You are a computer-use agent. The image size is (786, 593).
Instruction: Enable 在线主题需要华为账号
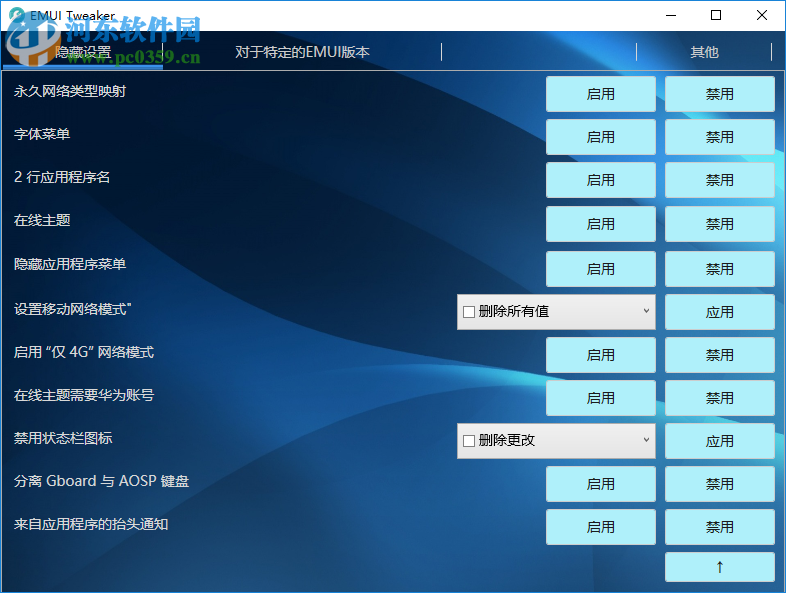click(601, 398)
